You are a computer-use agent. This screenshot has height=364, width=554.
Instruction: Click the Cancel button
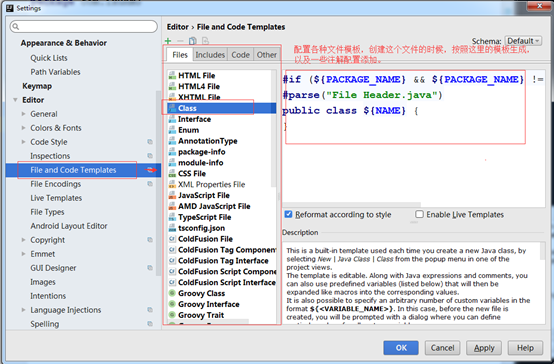(442, 348)
